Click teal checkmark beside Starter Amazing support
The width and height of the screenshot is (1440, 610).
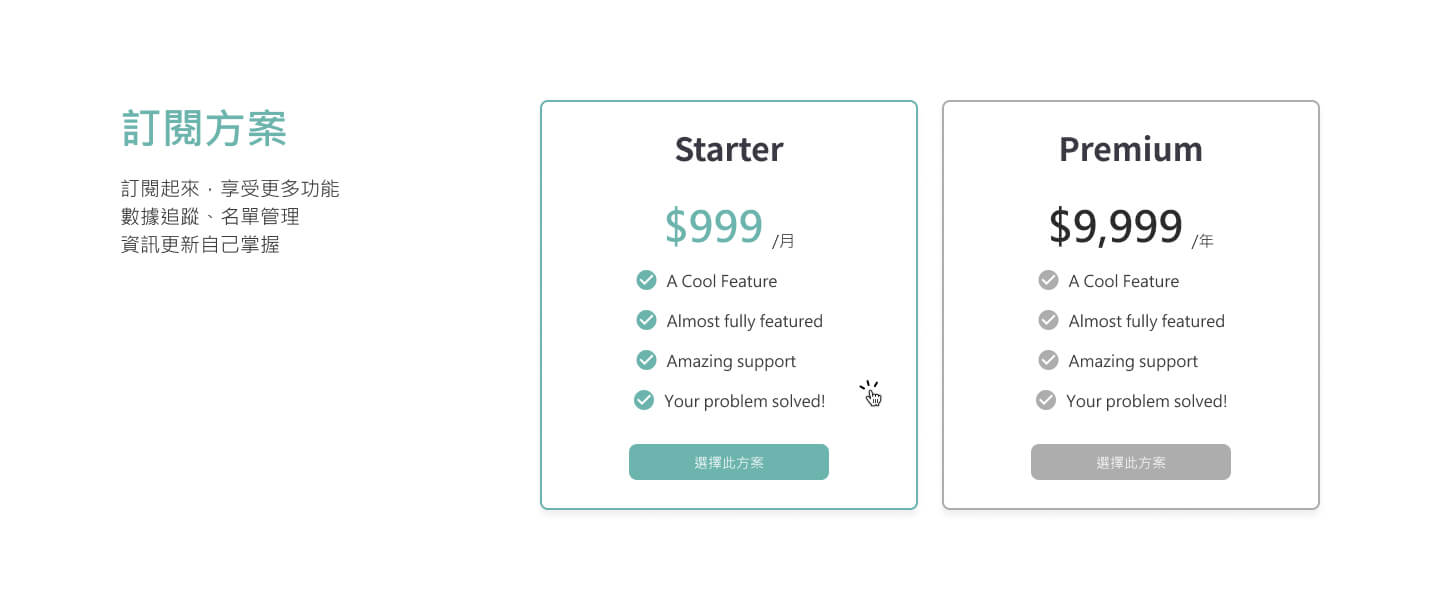[x=646, y=360]
